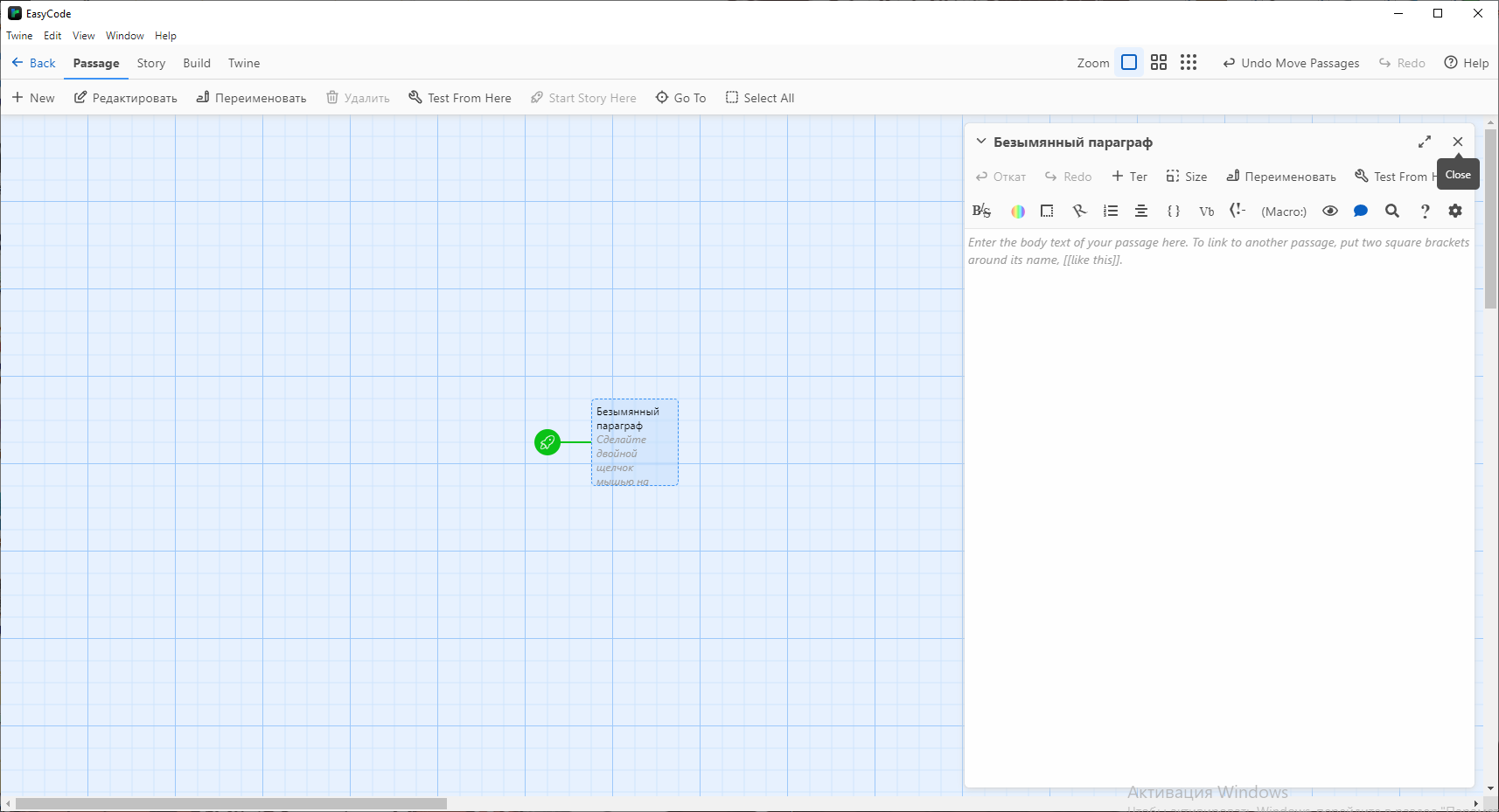The height and width of the screenshot is (812, 1499).
Task: Click inside the passage body text field
Action: click(x=1219, y=507)
